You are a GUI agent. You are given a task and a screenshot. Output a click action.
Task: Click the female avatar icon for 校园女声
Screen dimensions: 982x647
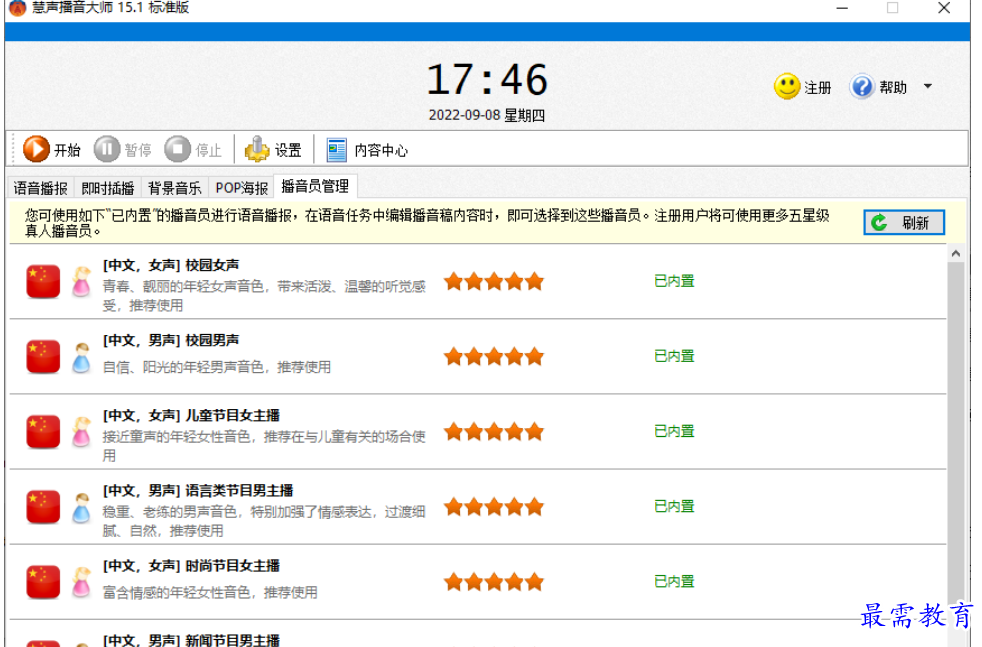[x=81, y=282]
